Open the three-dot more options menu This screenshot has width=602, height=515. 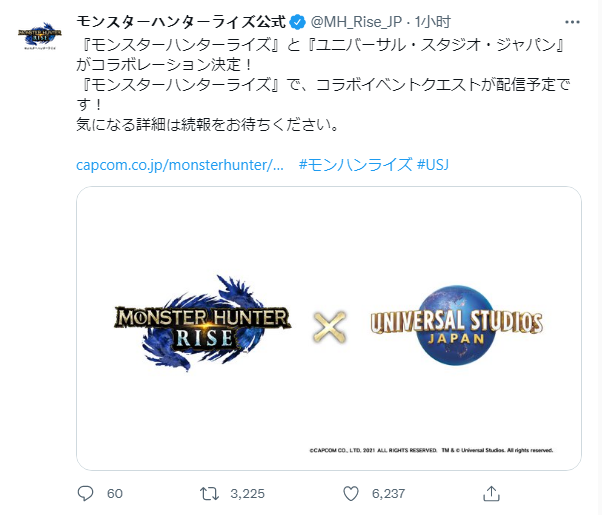tap(572, 22)
